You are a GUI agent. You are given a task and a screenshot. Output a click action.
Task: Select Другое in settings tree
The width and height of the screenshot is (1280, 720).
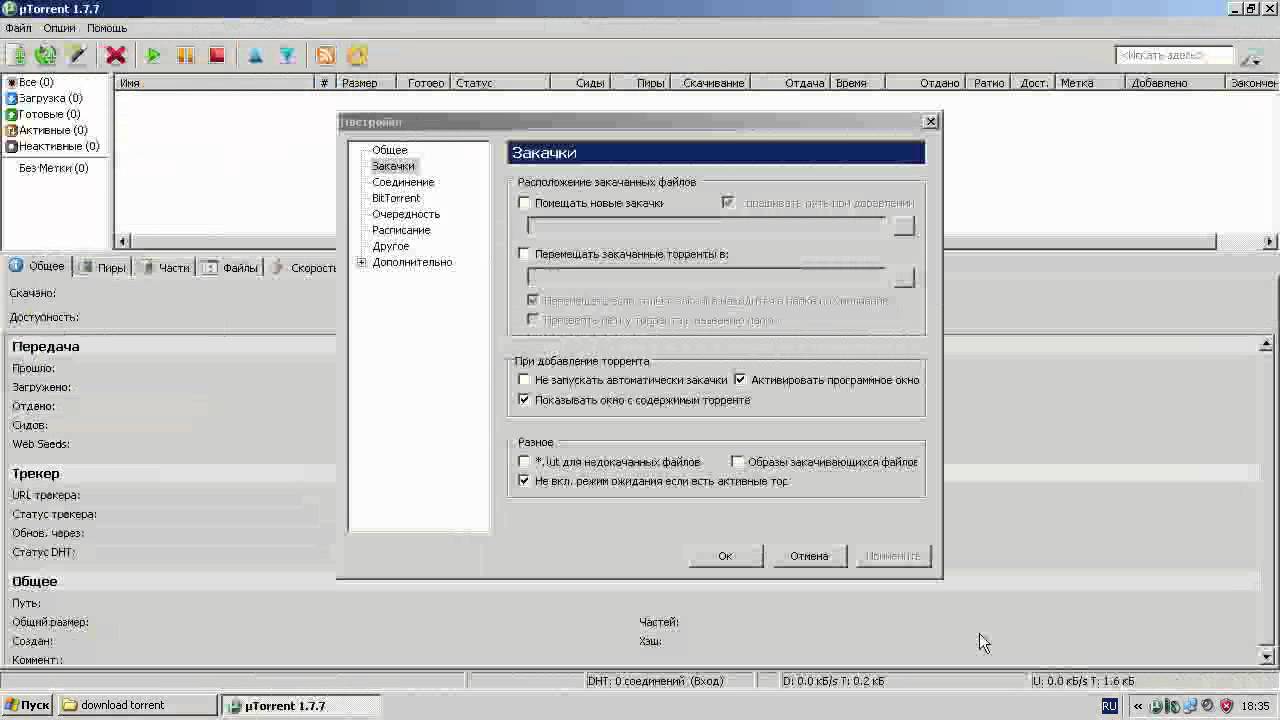tap(390, 246)
